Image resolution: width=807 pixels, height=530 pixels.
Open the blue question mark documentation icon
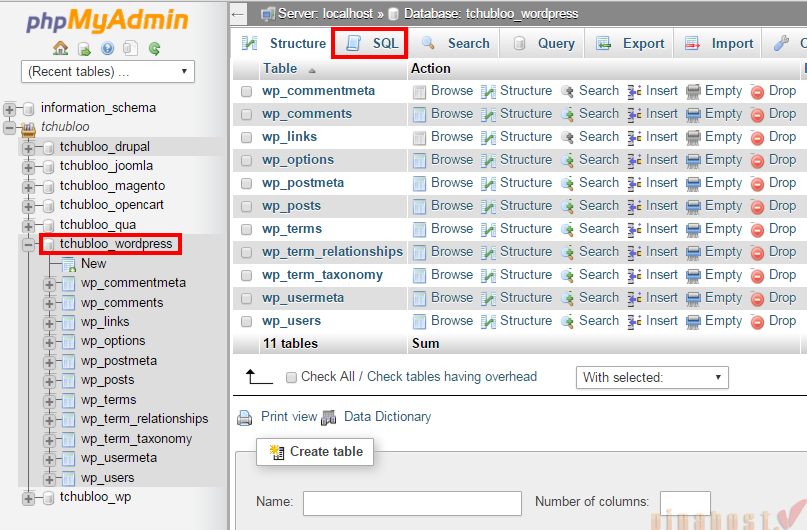pyautogui.click(x=107, y=48)
